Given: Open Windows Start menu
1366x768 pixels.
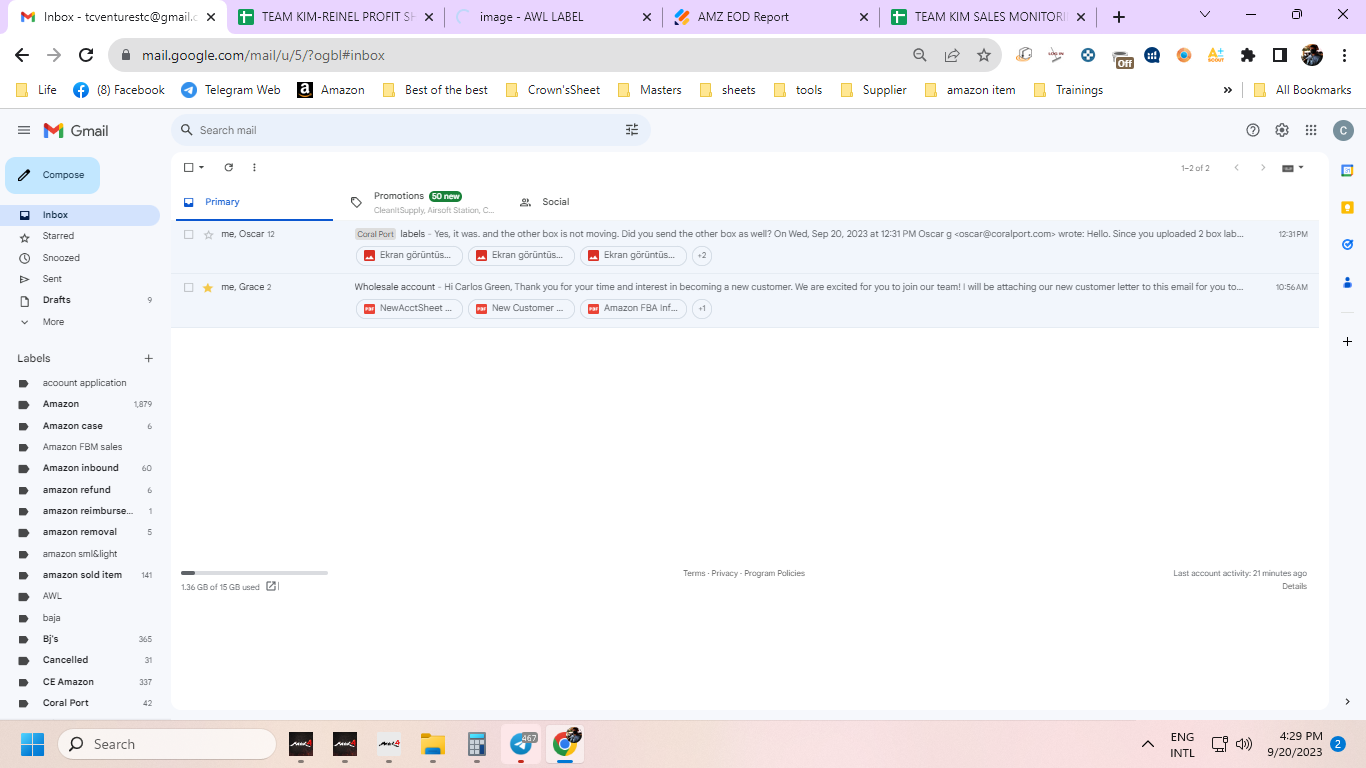Looking at the screenshot, I should pos(32,744).
